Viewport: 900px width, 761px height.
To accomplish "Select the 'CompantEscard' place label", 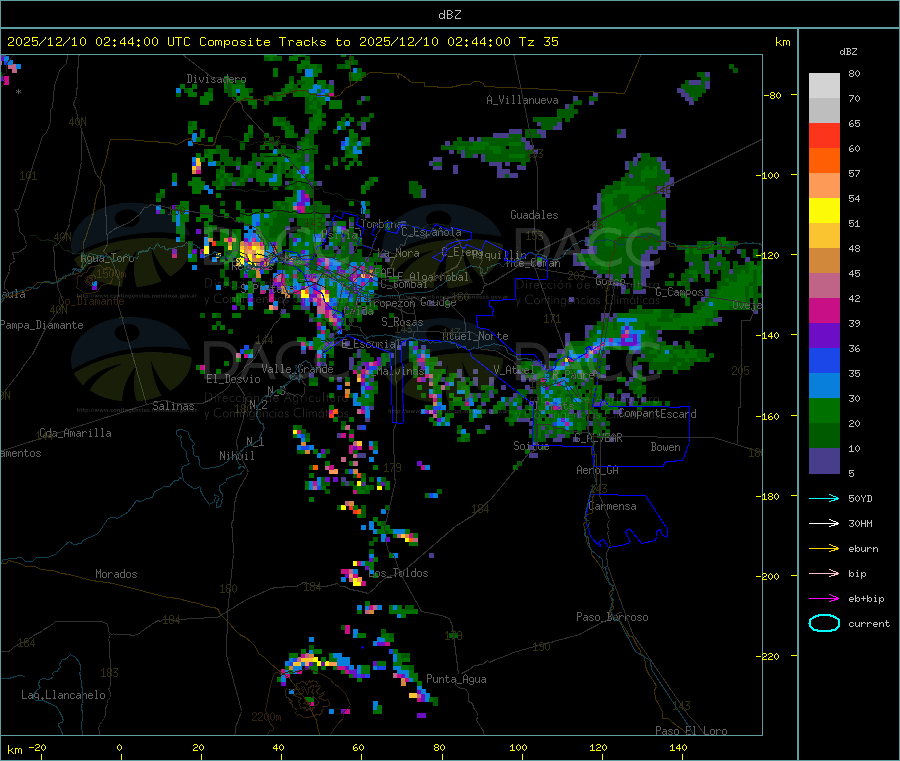I will pyautogui.click(x=657, y=414).
